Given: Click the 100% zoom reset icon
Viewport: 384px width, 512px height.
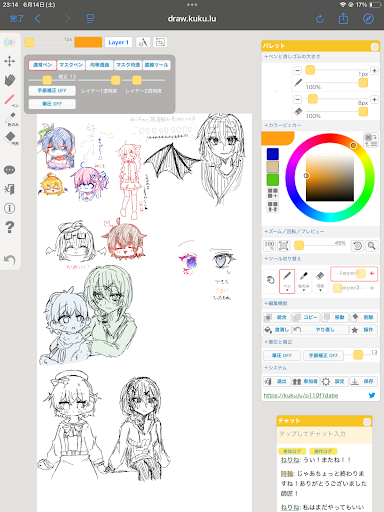Looking at the screenshot, I should tap(269, 246).
